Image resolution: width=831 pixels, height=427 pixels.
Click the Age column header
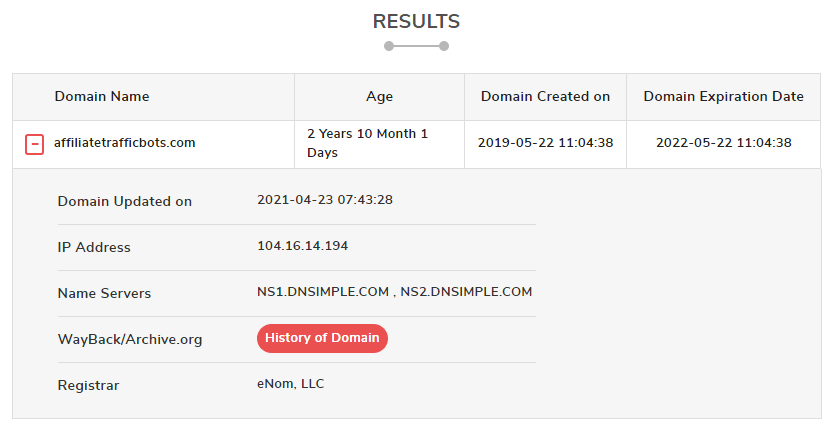(379, 96)
